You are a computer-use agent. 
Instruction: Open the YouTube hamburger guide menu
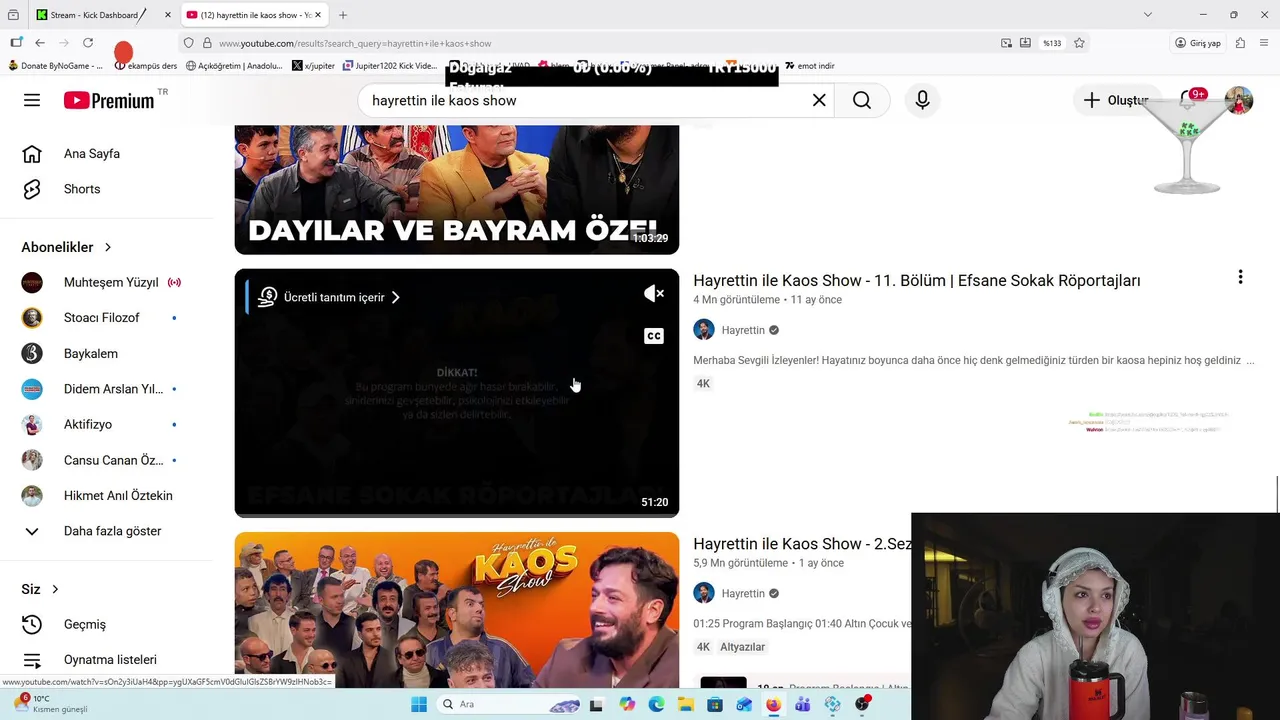coord(32,100)
